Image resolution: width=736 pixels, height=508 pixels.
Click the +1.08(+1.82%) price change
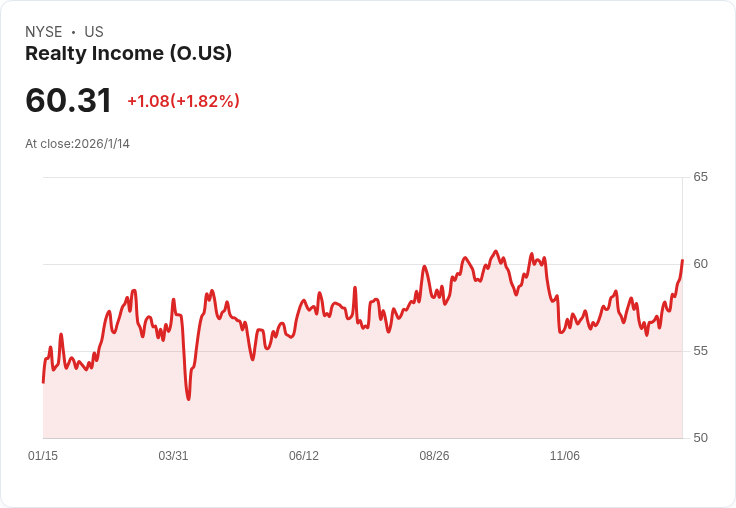coord(184,101)
